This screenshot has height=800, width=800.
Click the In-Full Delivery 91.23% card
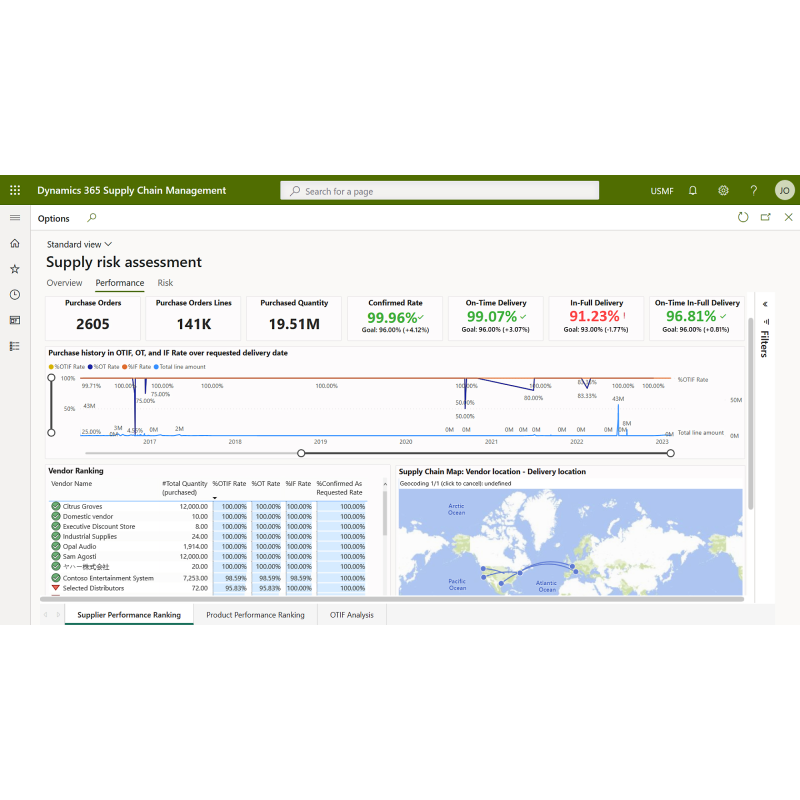coord(596,318)
